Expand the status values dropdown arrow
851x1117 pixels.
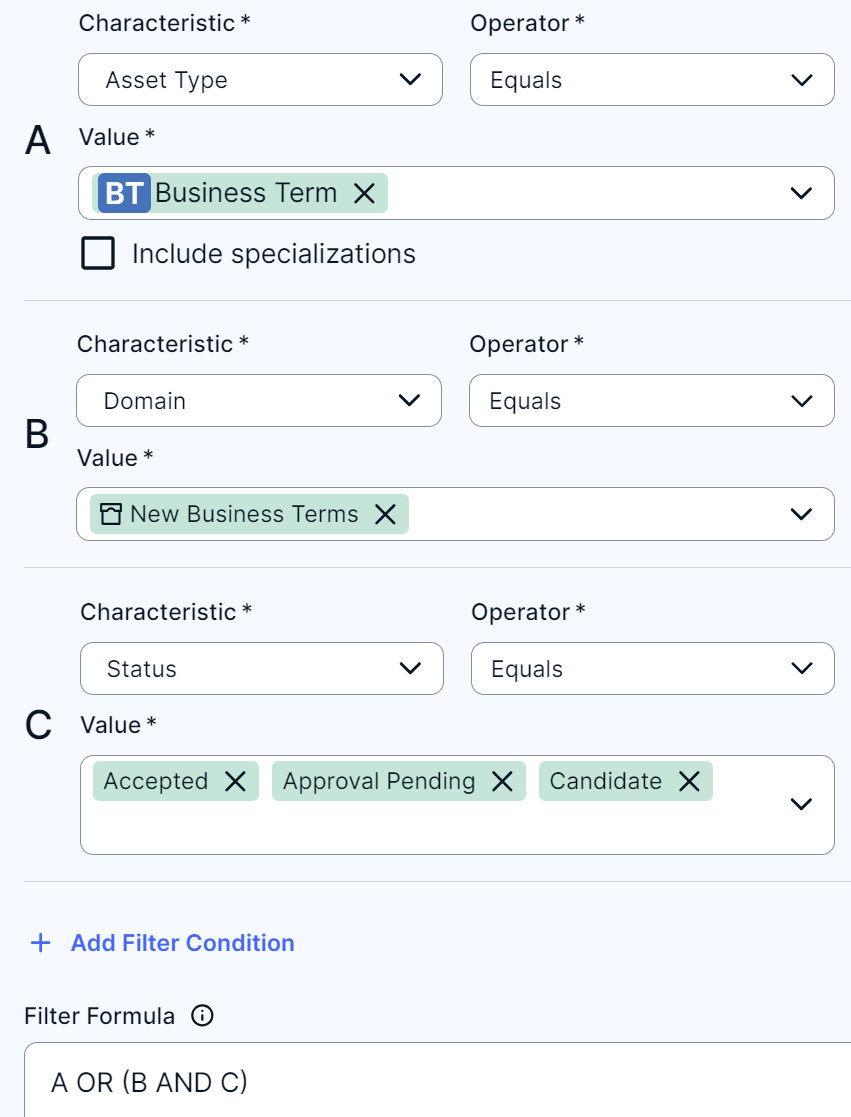coord(801,804)
